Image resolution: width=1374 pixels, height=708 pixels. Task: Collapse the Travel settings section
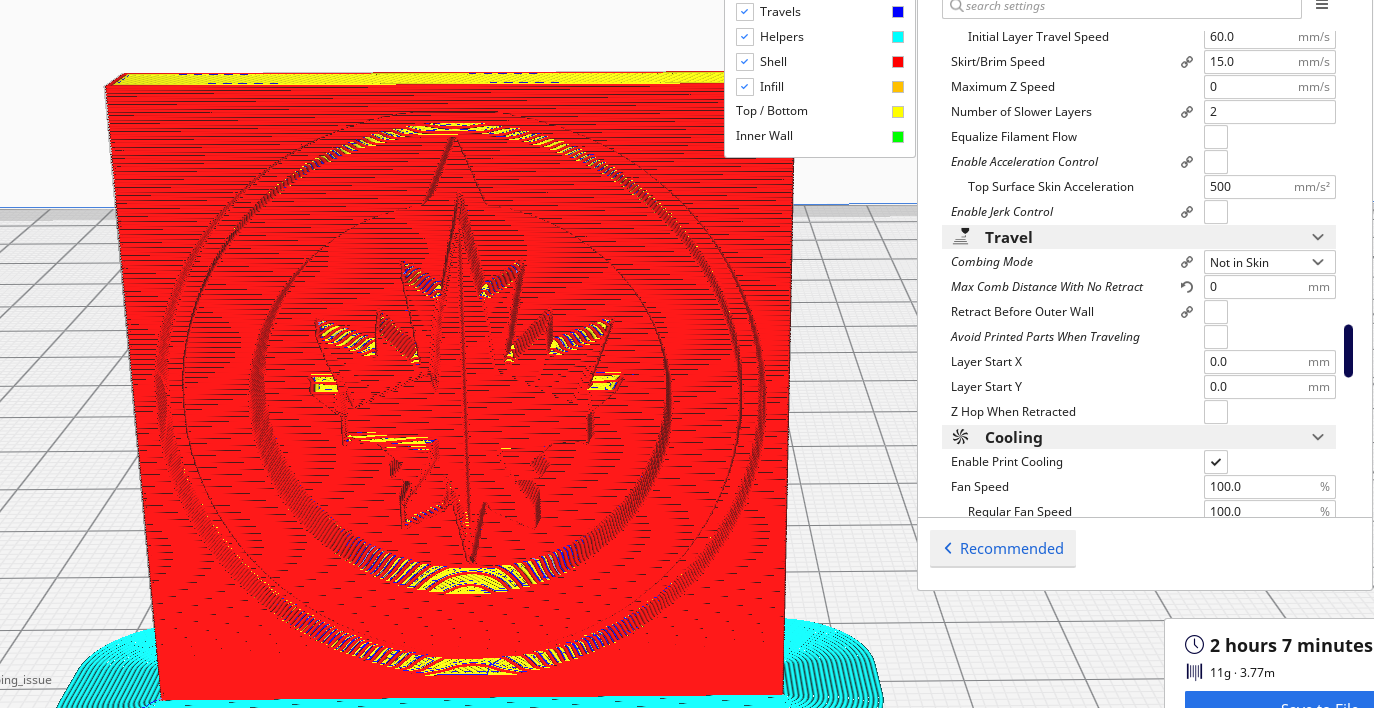tap(1318, 237)
